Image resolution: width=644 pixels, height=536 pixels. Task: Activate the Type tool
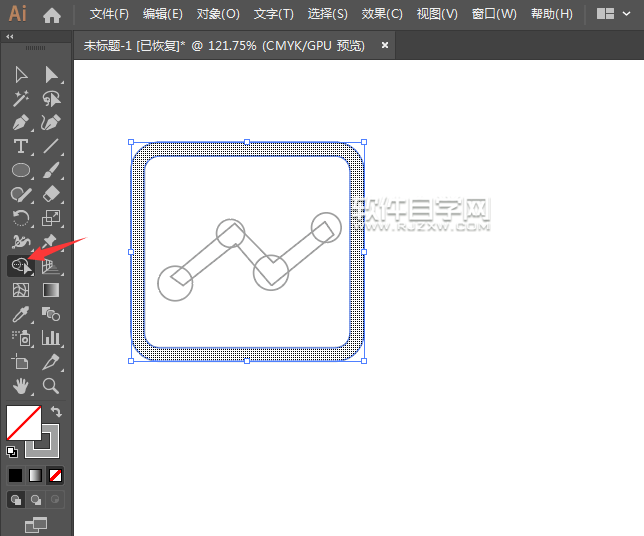click(21, 146)
